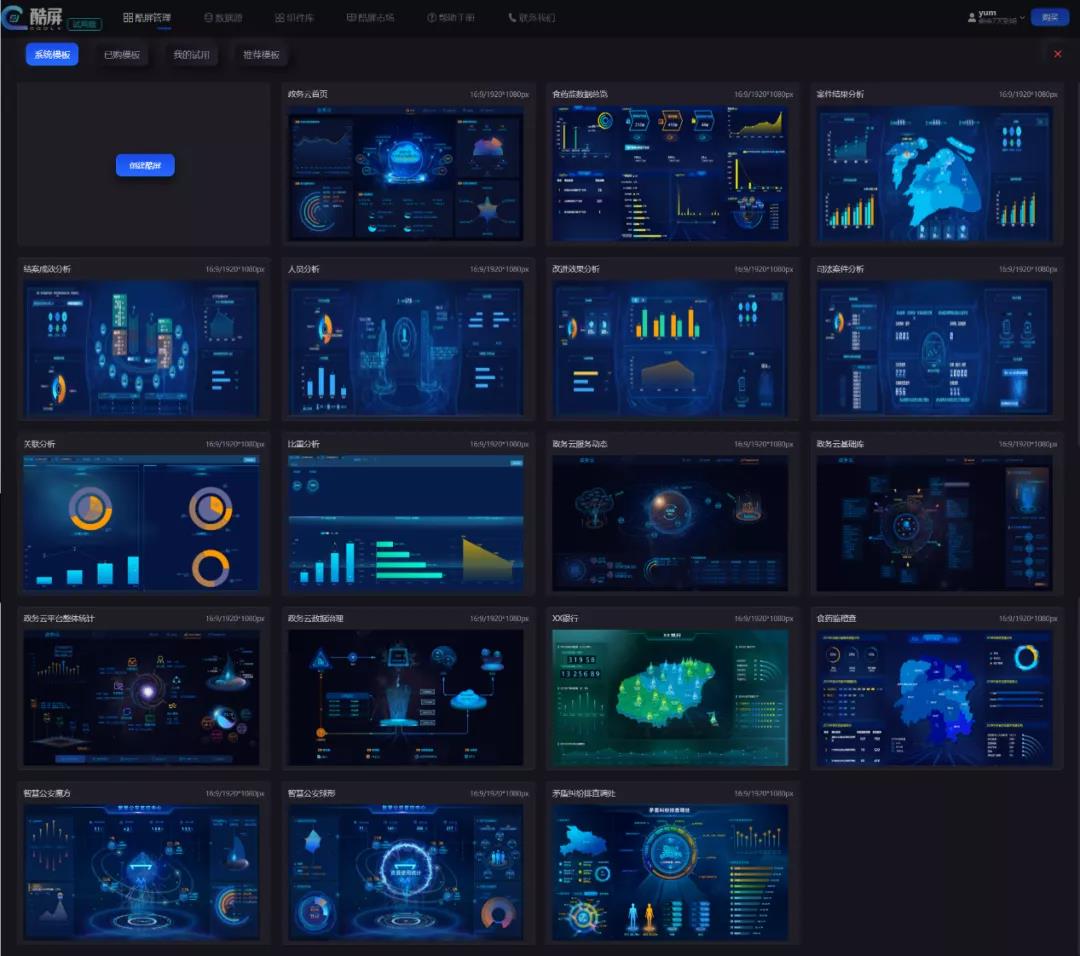Open the 政务云首页 template thumbnail
This screenshot has height=956, width=1080.
point(405,173)
